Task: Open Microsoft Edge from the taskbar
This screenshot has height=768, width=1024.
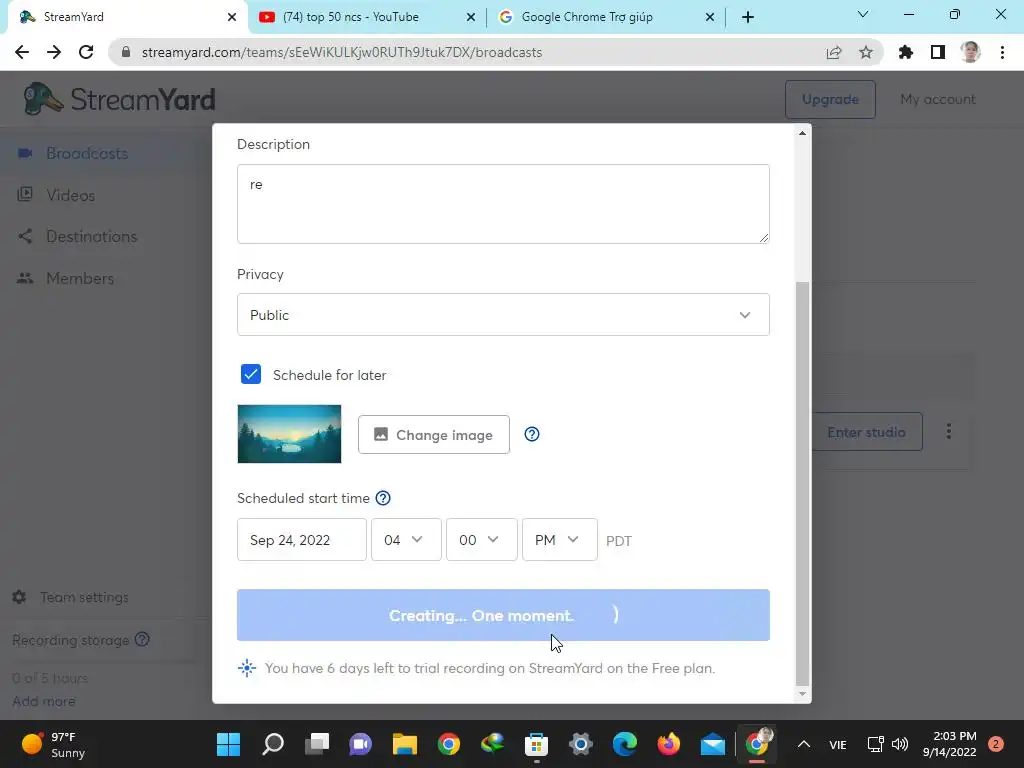Action: pyautogui.click(x=624, y=744)
